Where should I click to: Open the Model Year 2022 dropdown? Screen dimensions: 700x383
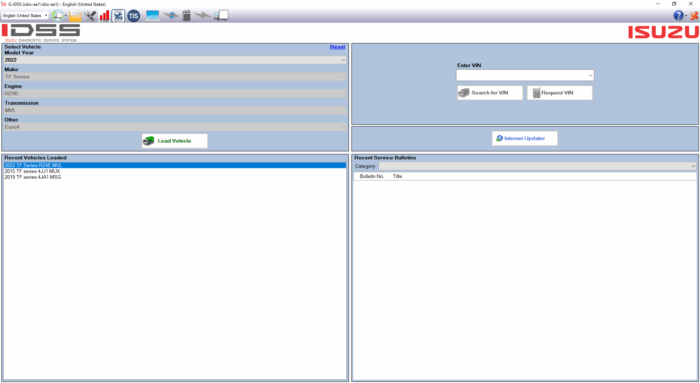pyautogui.click(x=175, y=60)
